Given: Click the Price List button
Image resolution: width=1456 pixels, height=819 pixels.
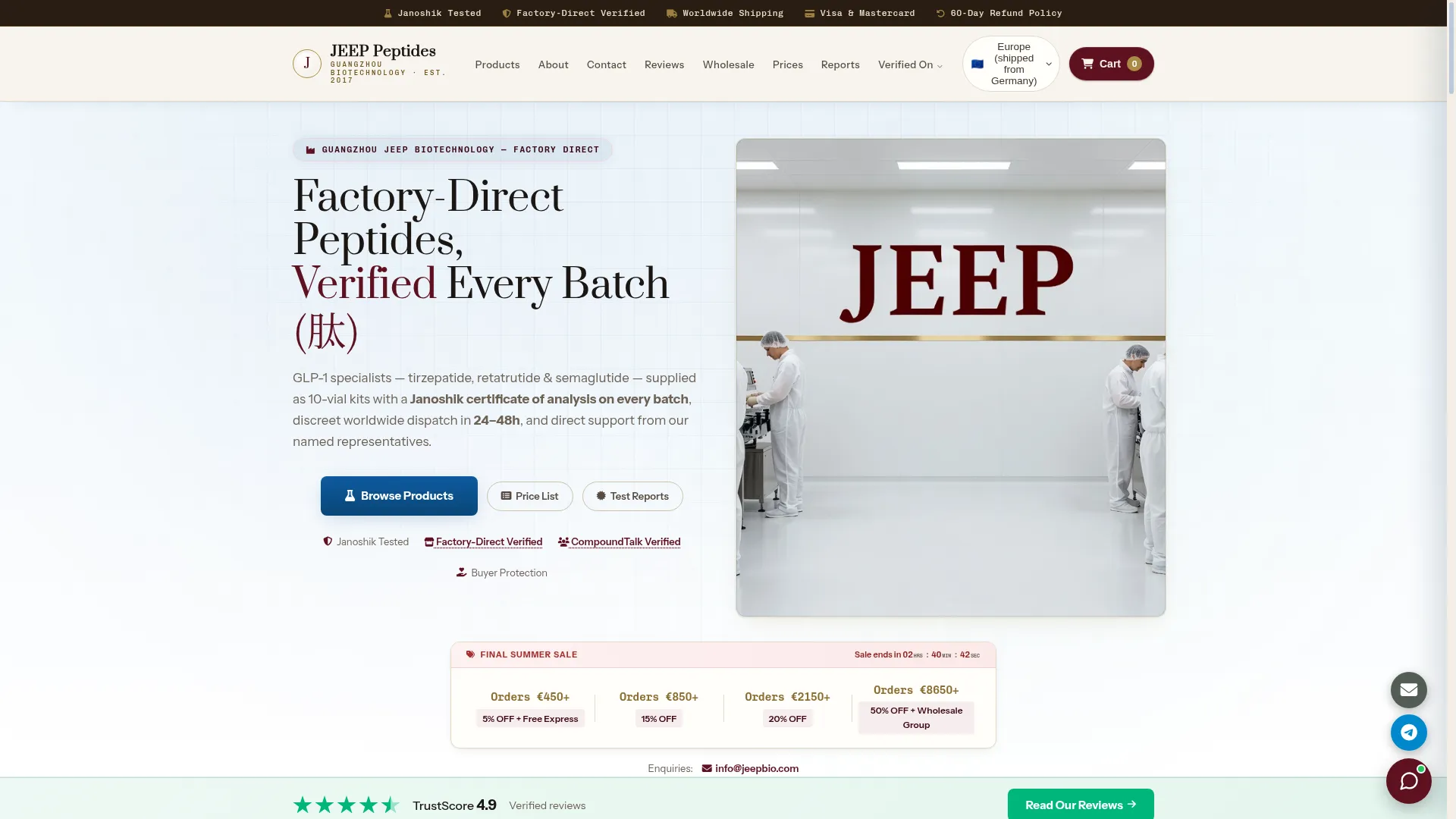Looking at the screenshot, I should 530,496.
